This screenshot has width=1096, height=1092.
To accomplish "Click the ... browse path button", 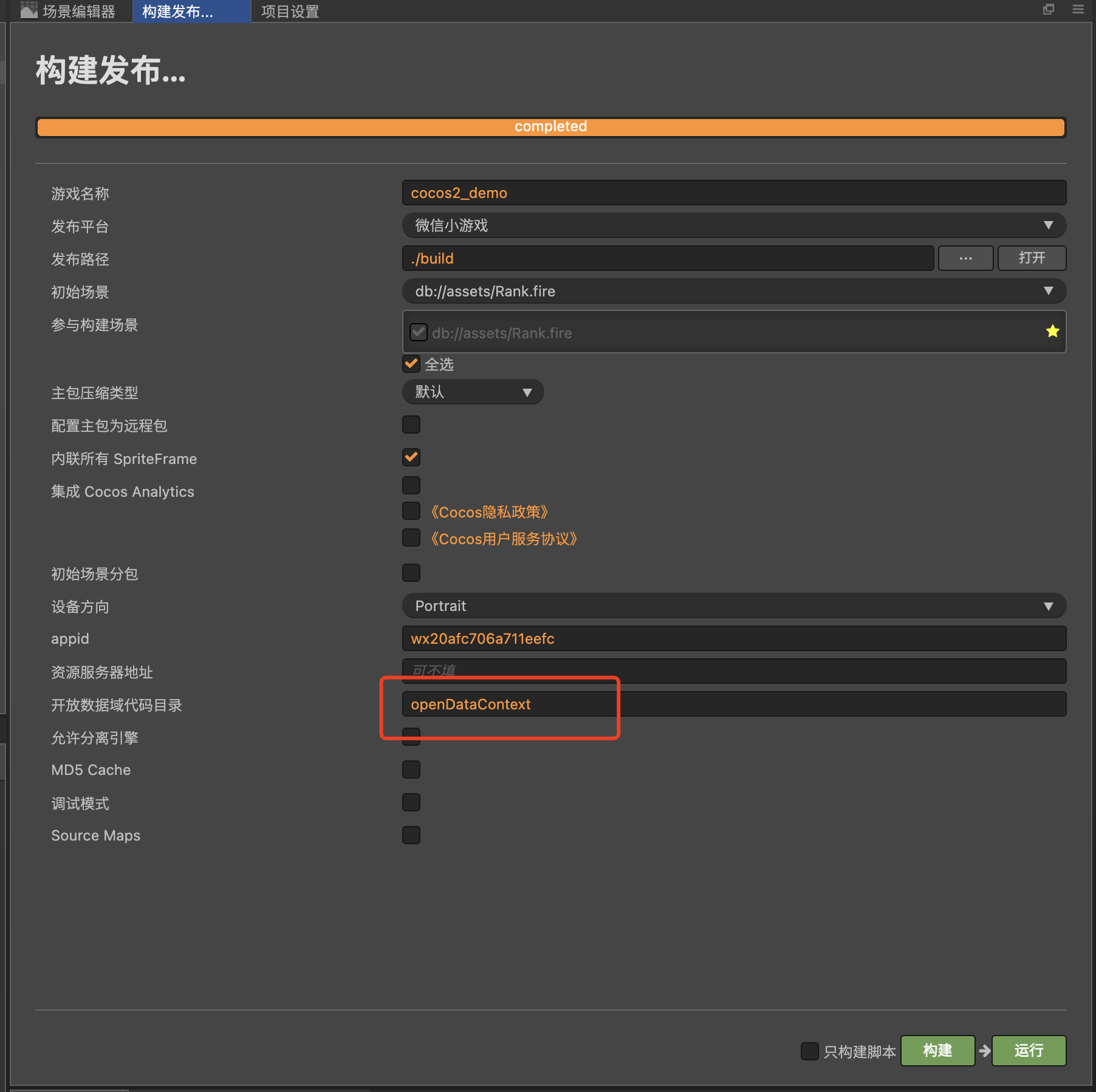I will [966, 258].
